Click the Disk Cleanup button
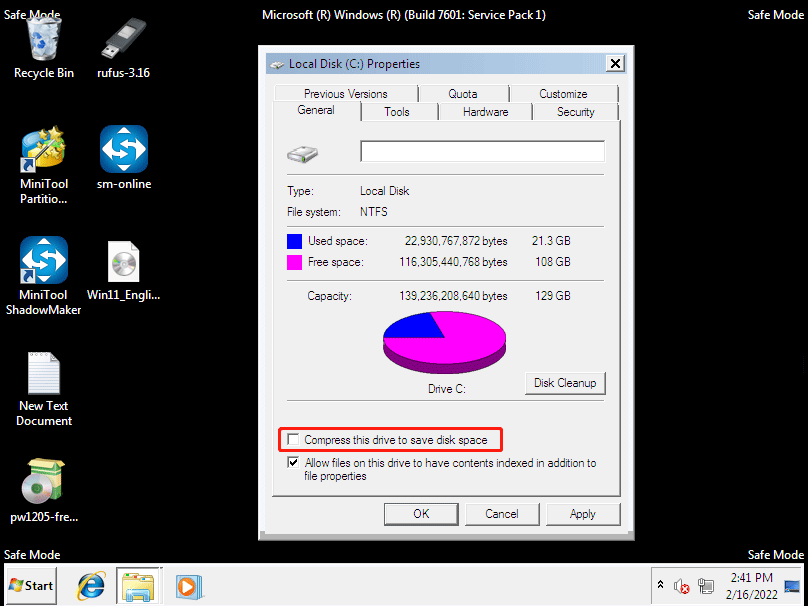Image resolution: width=808 pixels, height=606 pixels. pos(564,383)
